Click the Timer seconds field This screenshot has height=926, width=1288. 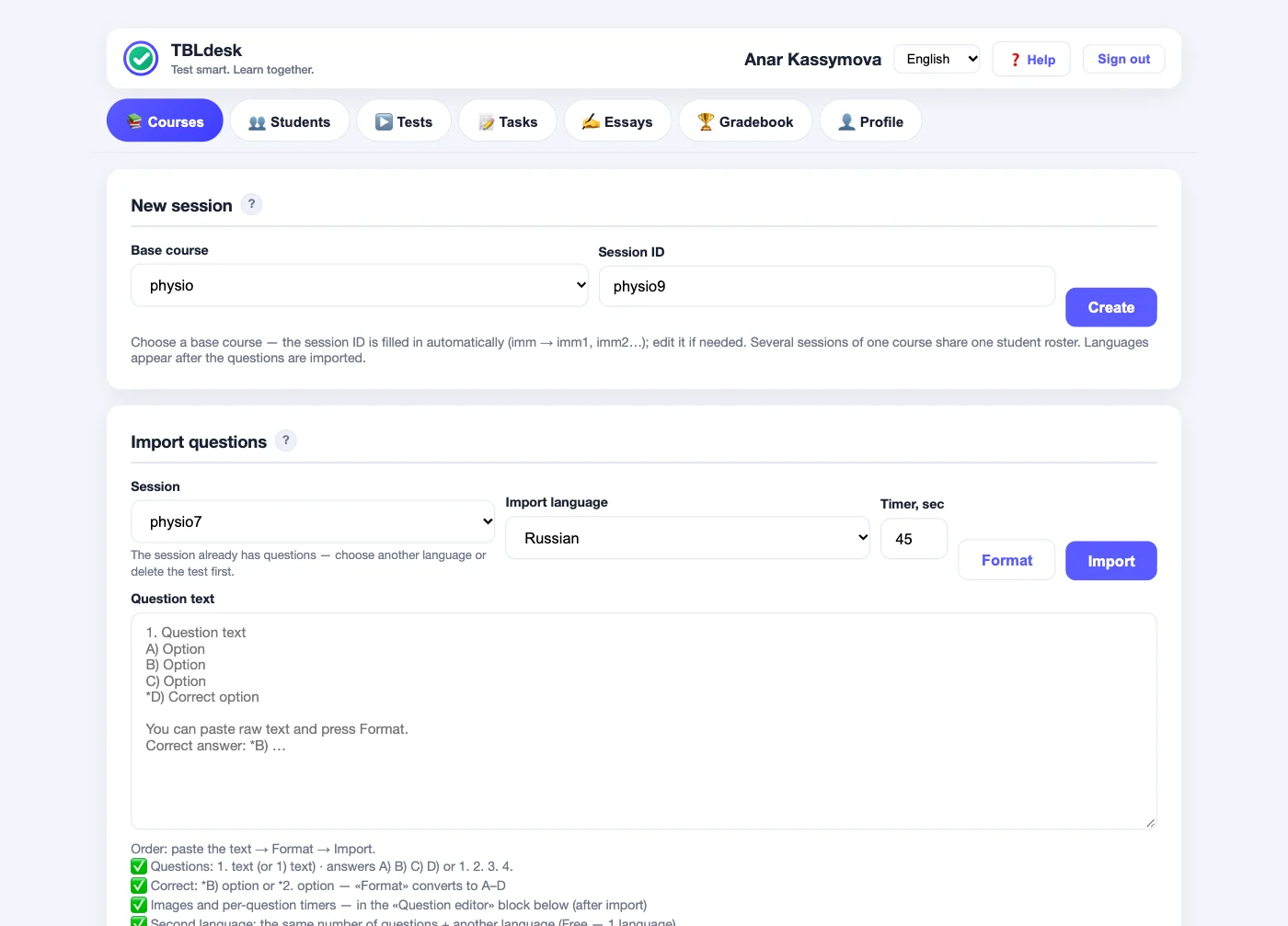(914, 539)
